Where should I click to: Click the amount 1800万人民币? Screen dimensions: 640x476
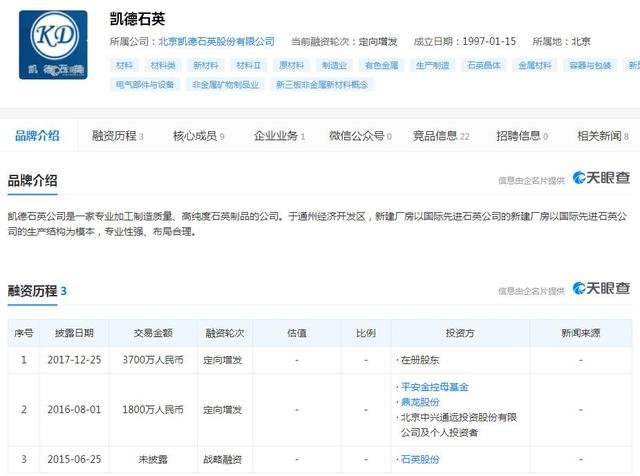pos(153,409)
